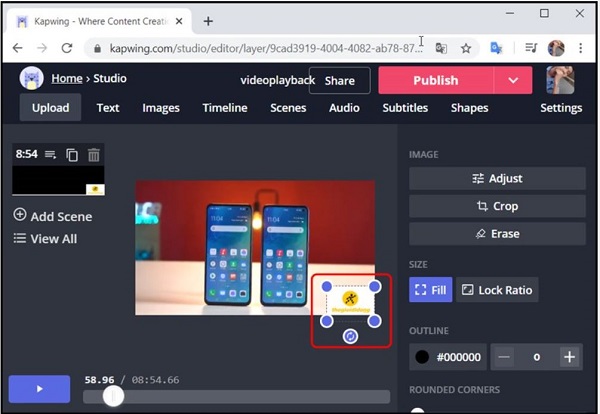Click the rotate handle below the logo

(350, 337)
